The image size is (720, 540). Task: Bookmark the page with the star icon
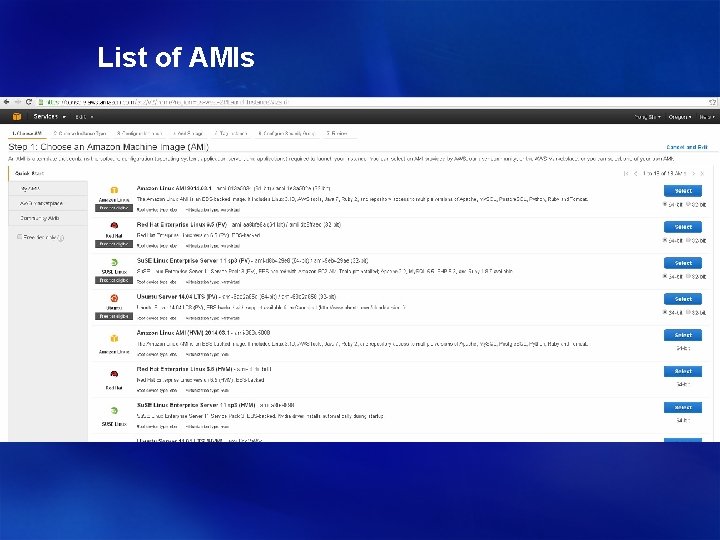(712, 102)
